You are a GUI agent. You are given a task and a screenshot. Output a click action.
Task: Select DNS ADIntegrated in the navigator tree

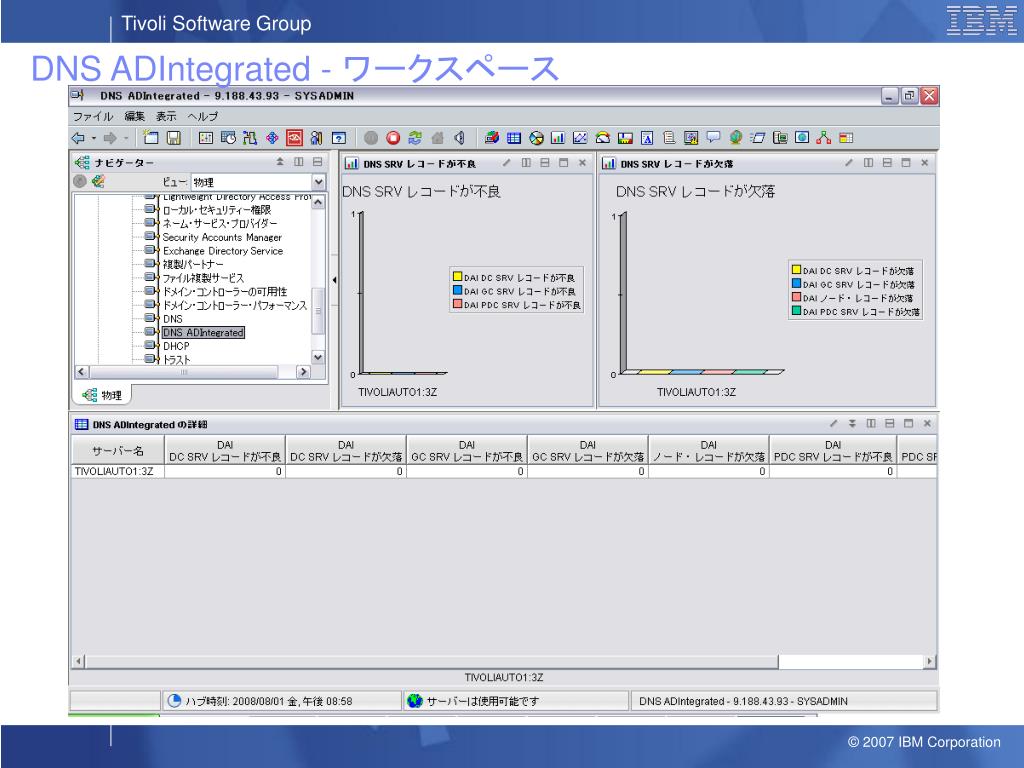(203, 332)
